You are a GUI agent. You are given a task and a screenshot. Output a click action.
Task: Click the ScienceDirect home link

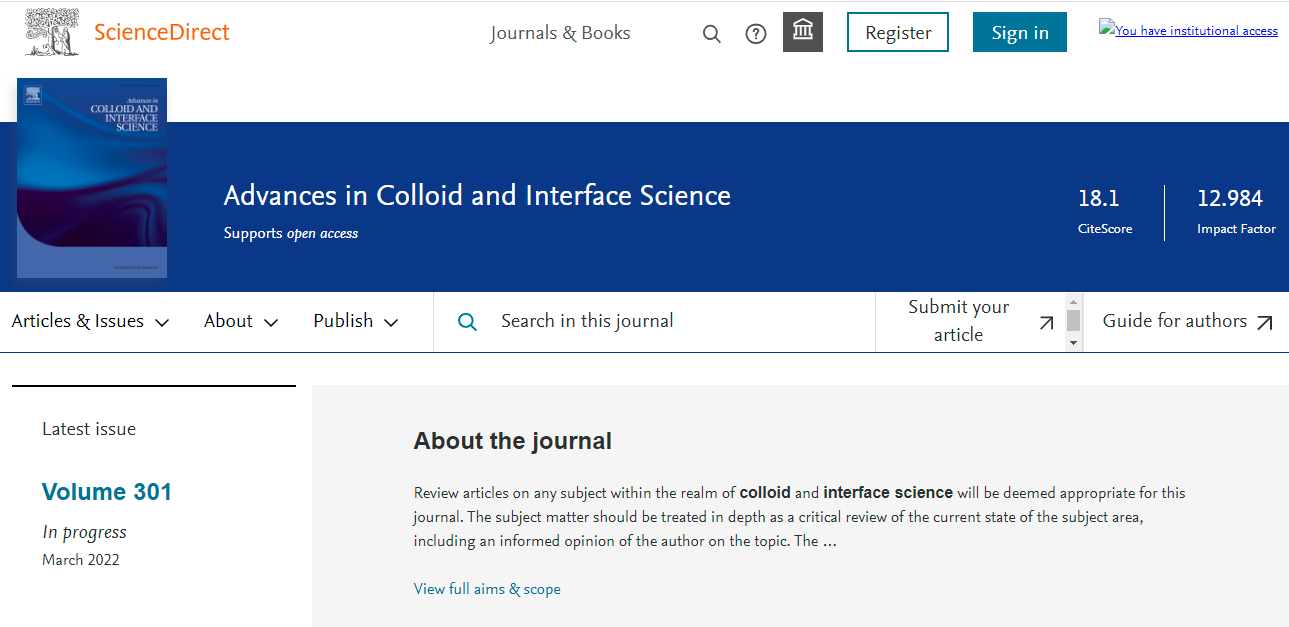coord(162,32)
